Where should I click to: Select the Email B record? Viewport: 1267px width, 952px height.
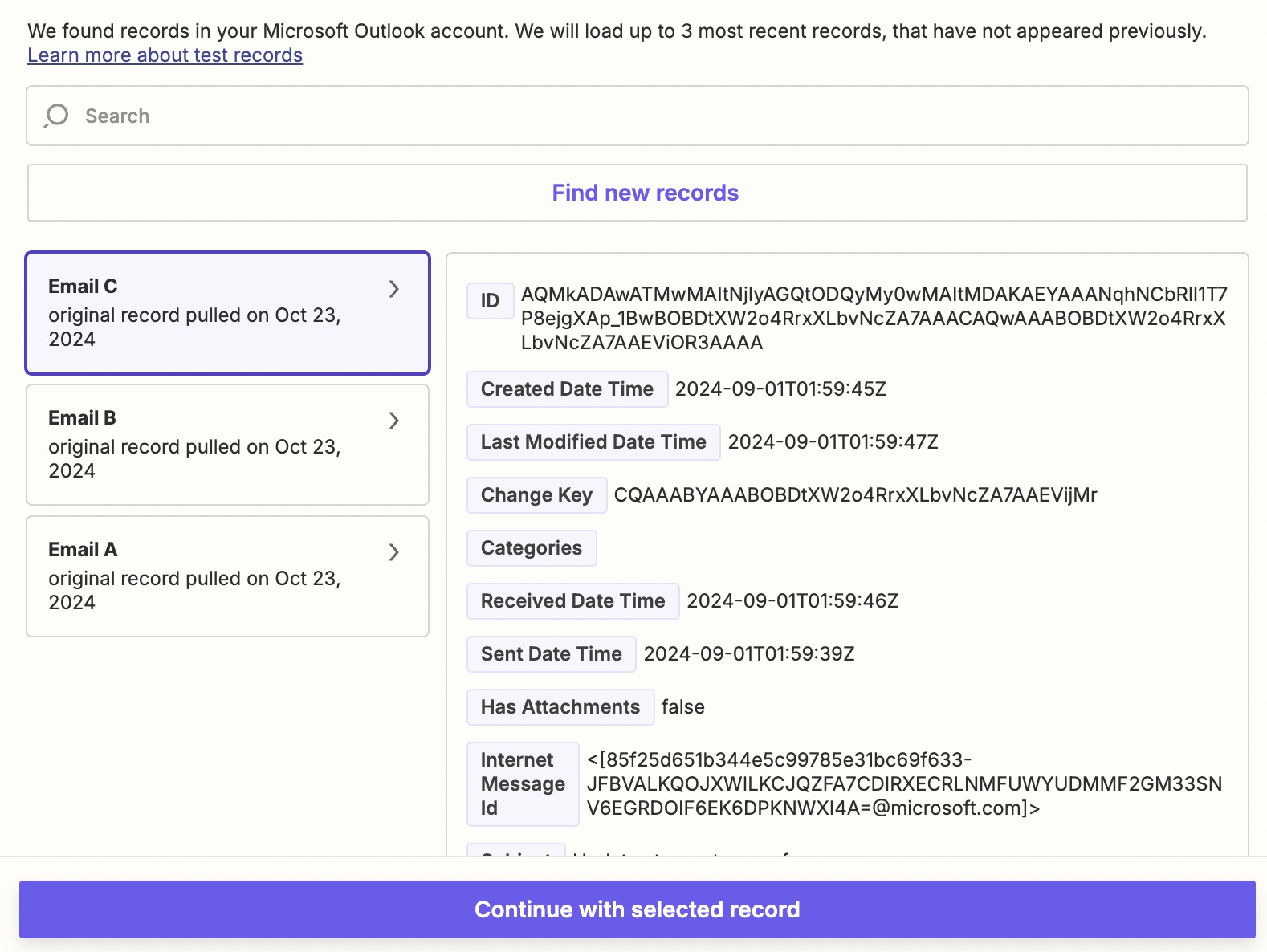(228, 445)
